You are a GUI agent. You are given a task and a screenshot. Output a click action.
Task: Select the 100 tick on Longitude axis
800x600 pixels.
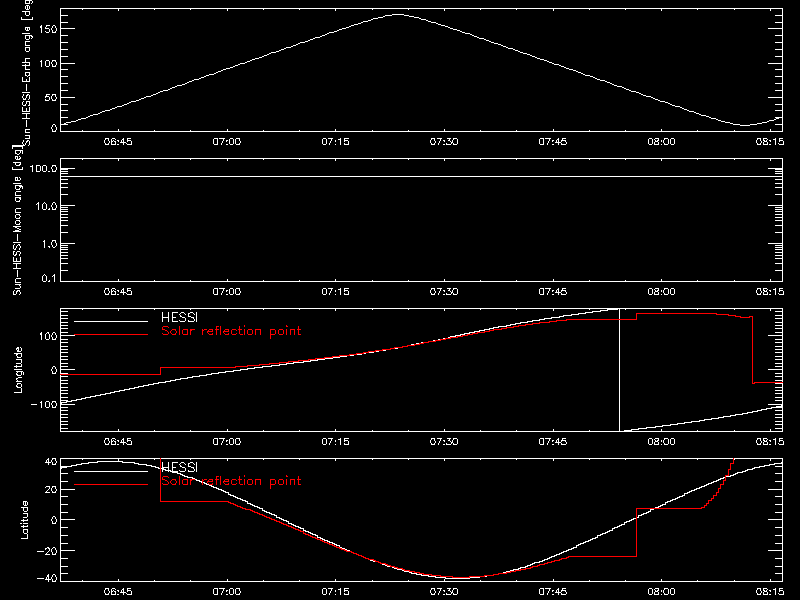(48, 336)
